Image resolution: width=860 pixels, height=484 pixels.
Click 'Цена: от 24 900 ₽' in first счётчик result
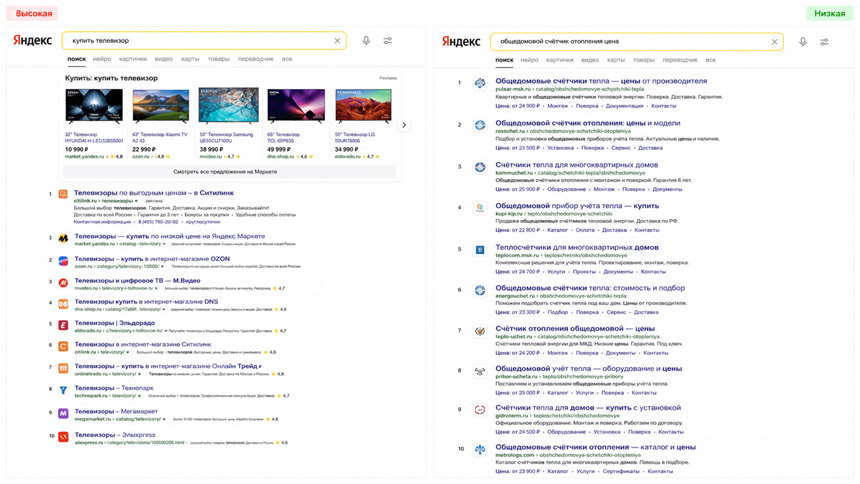[518, 106]
